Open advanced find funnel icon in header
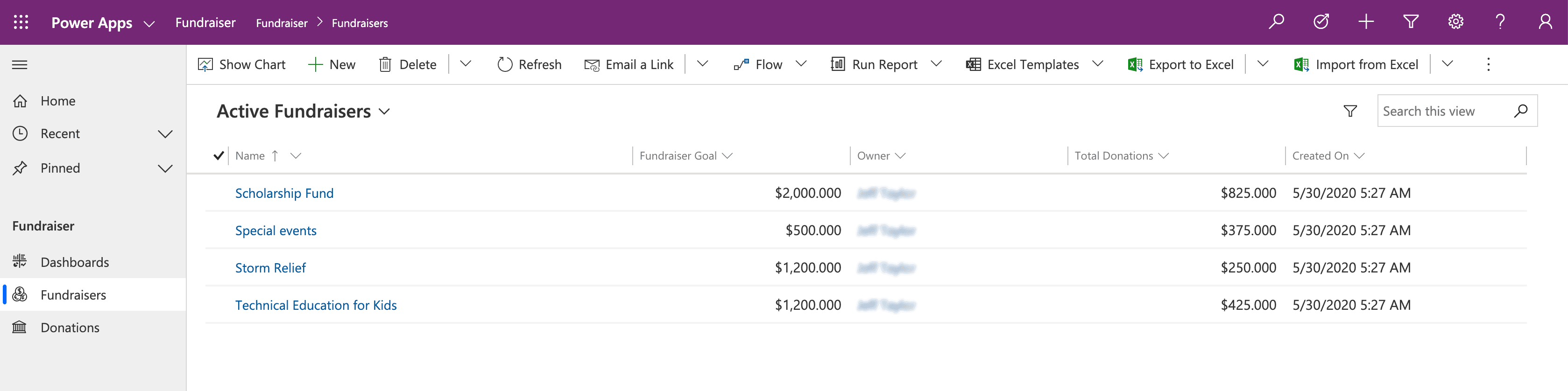Image resolution: width=1568 pixels, height=391 pixels. 1410,22
